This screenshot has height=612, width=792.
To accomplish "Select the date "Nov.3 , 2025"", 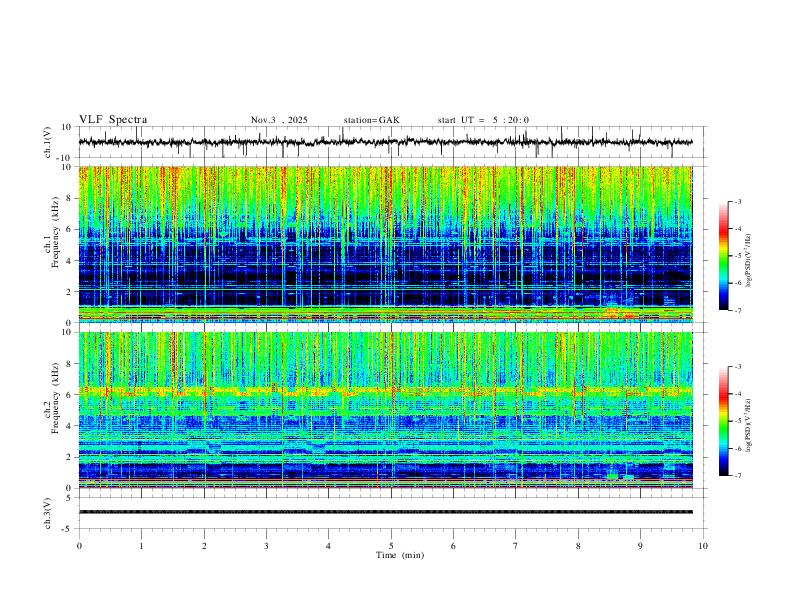I will coord(279,120).
